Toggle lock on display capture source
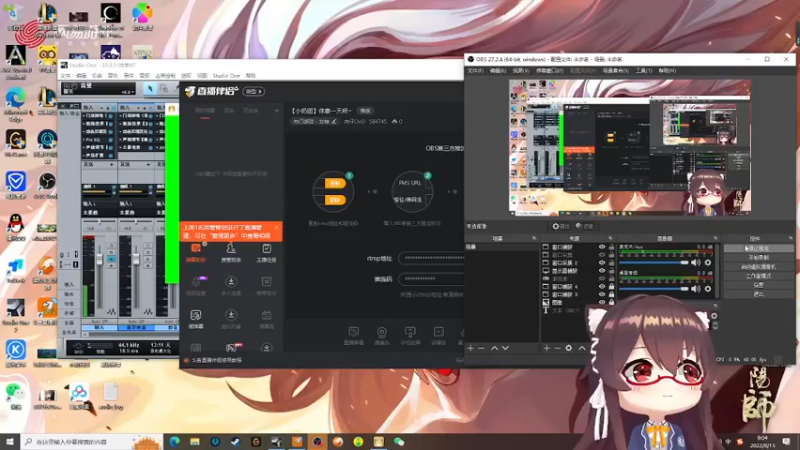The width and height of the screenshot is (800, 450). (611, 270)
